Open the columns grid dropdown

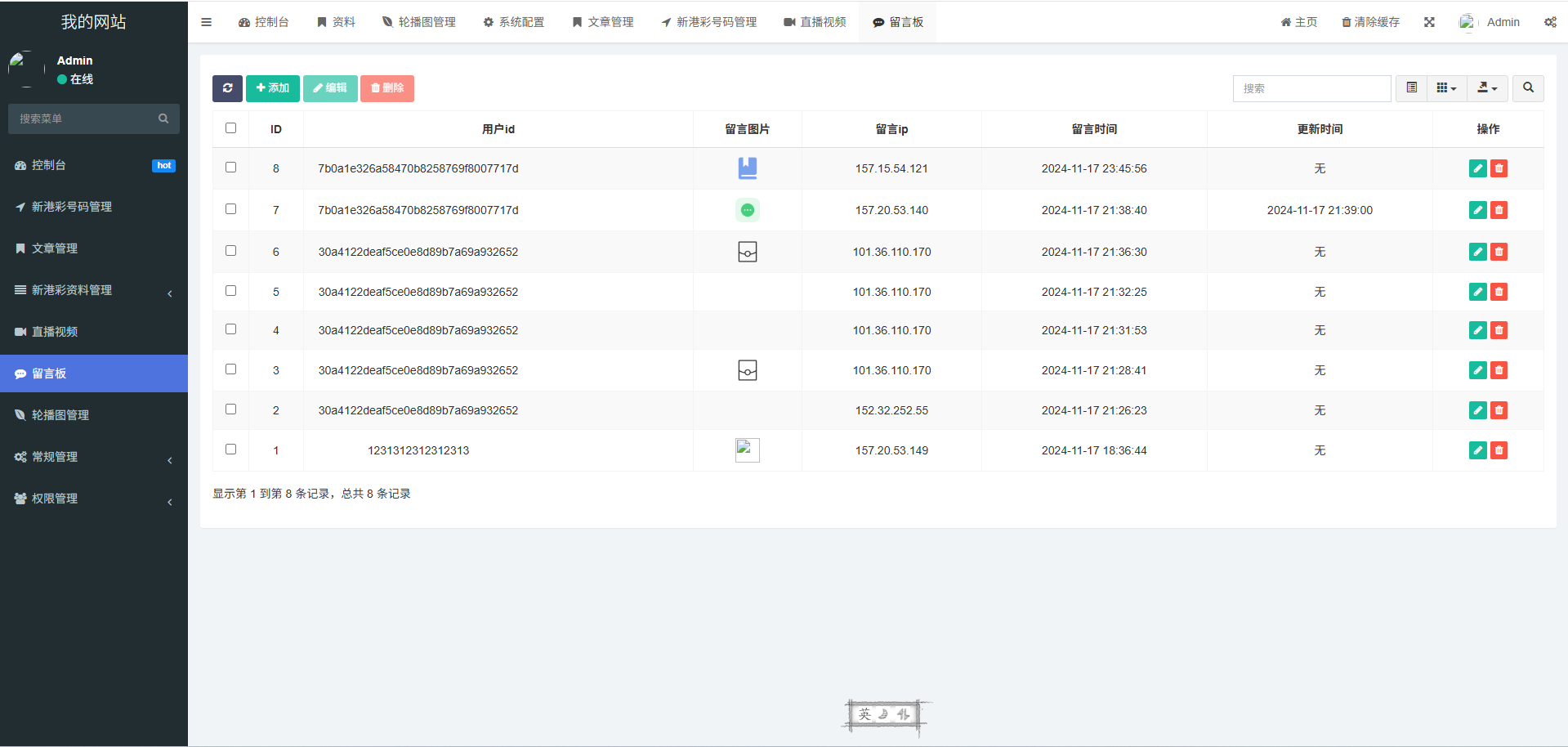[1446, 88]
